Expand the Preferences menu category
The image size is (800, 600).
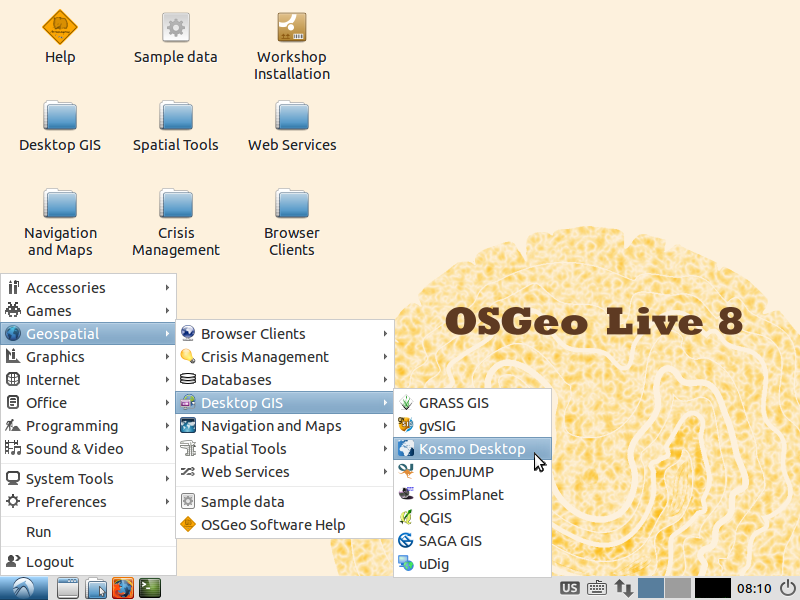[x=88, y=502]
